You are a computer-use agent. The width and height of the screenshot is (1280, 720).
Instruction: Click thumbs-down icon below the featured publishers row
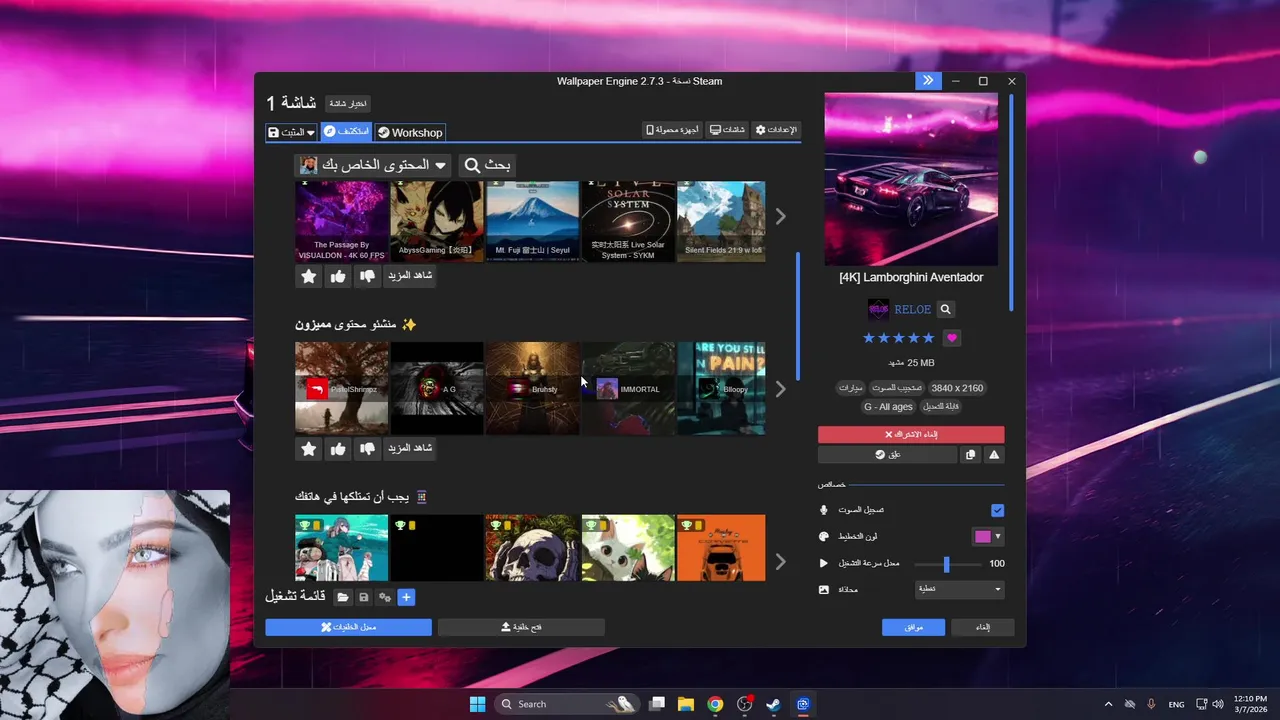[367, 449]
